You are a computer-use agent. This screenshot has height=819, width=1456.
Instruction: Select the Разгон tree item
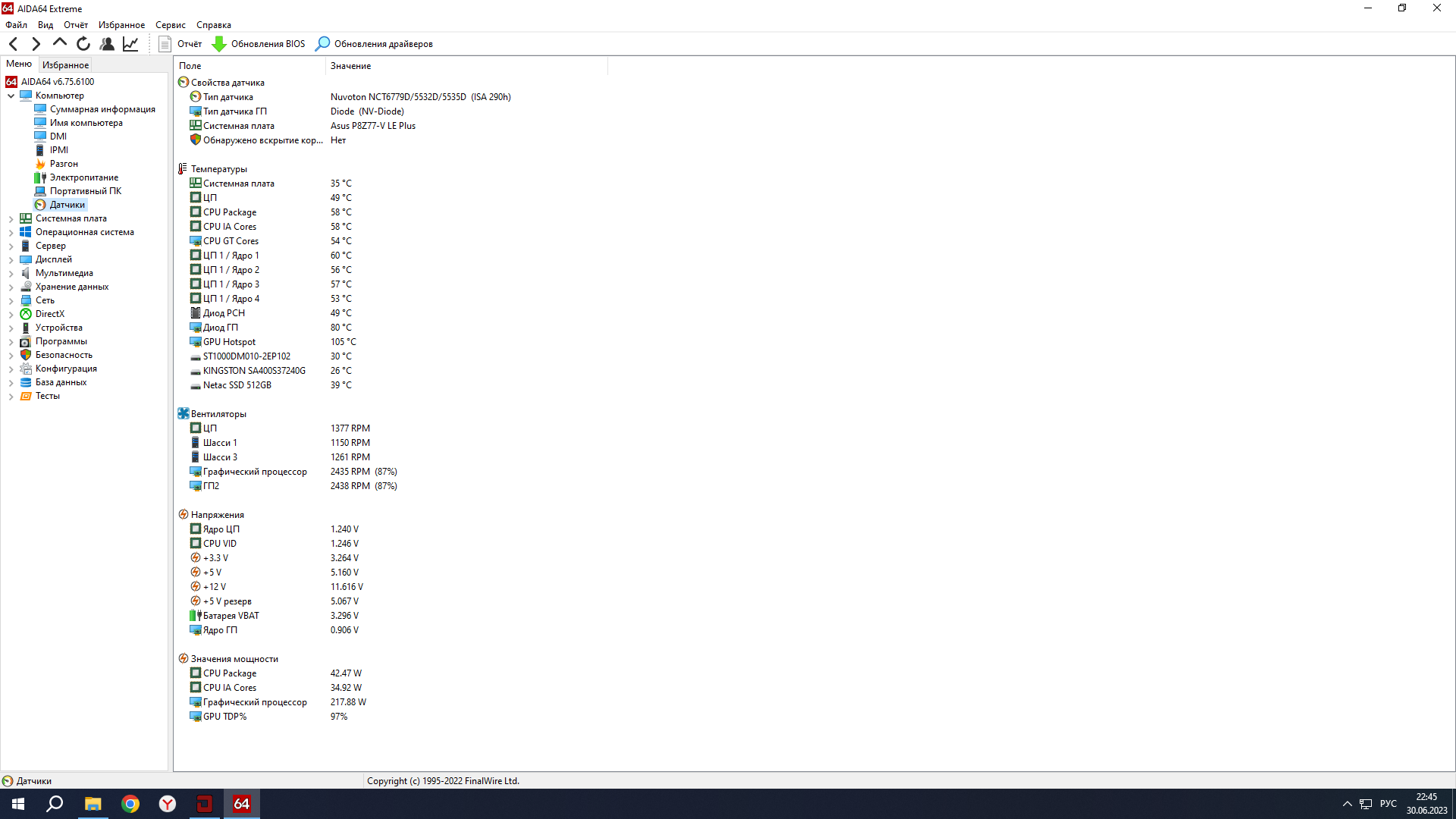pos(64,164)
